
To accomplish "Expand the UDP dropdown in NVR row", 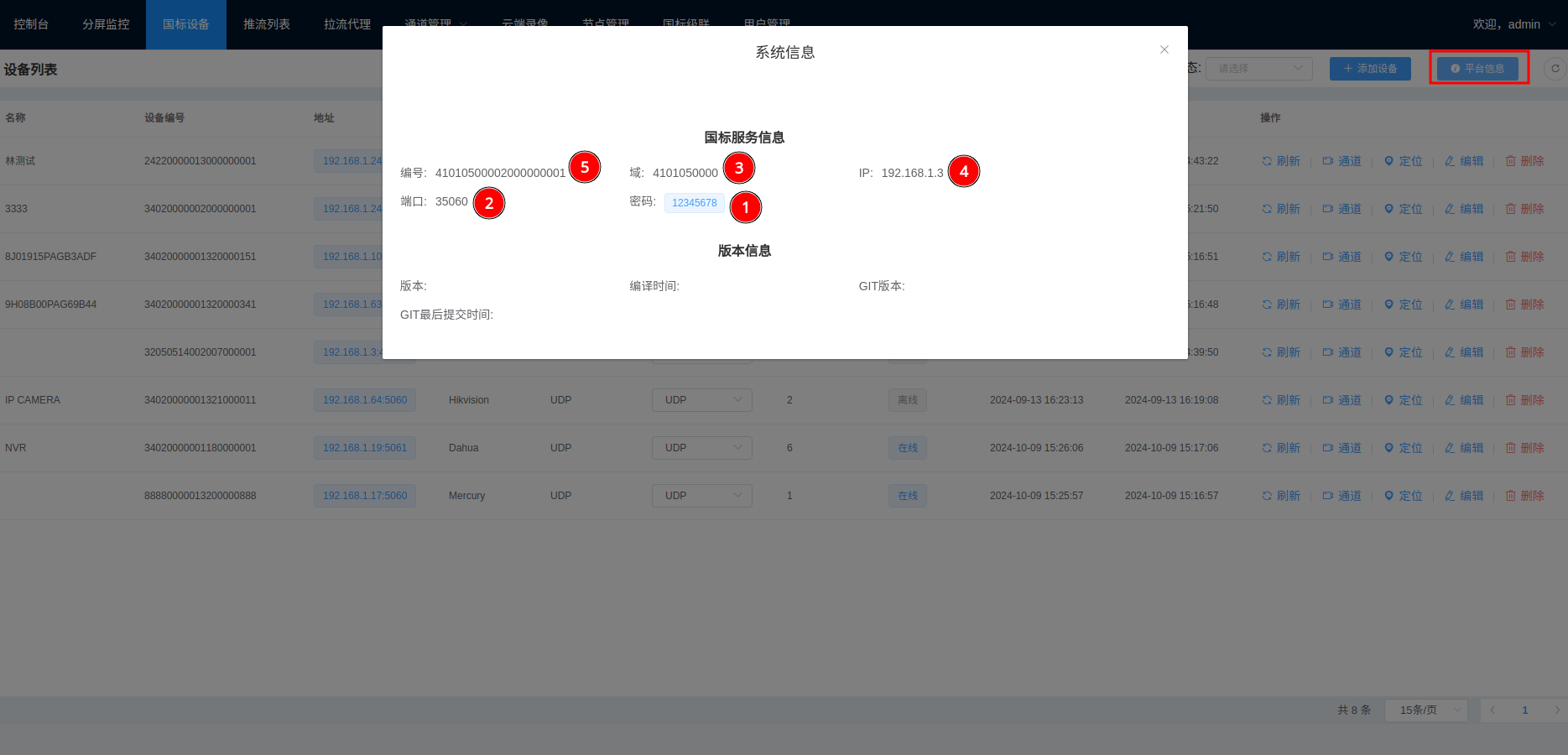I will 701,448.
